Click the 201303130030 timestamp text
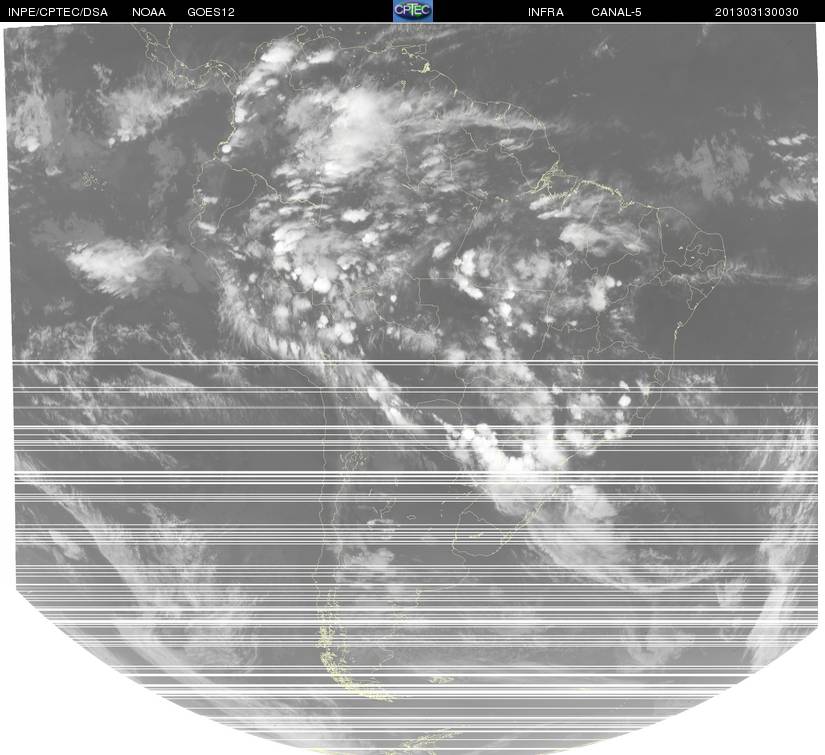 [757, 12]
